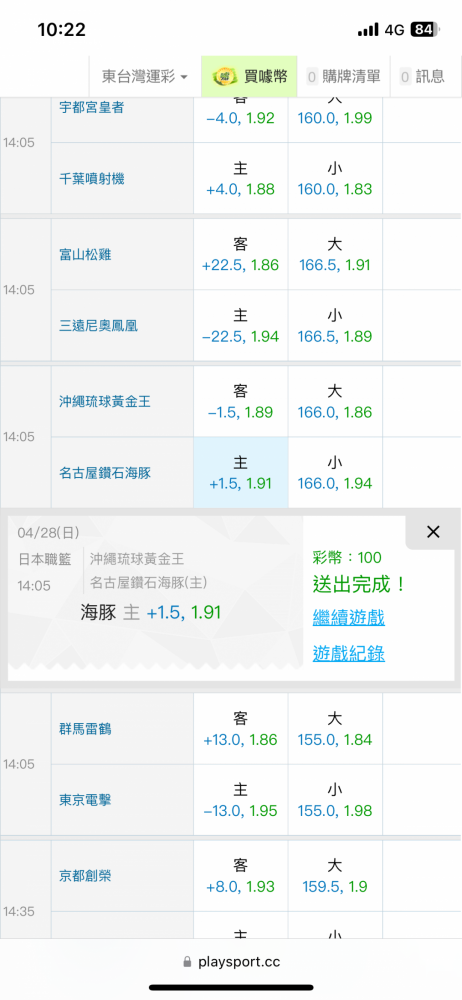
Task: Tap the lock icon next to playsport.cc
Action: [187, 962]
